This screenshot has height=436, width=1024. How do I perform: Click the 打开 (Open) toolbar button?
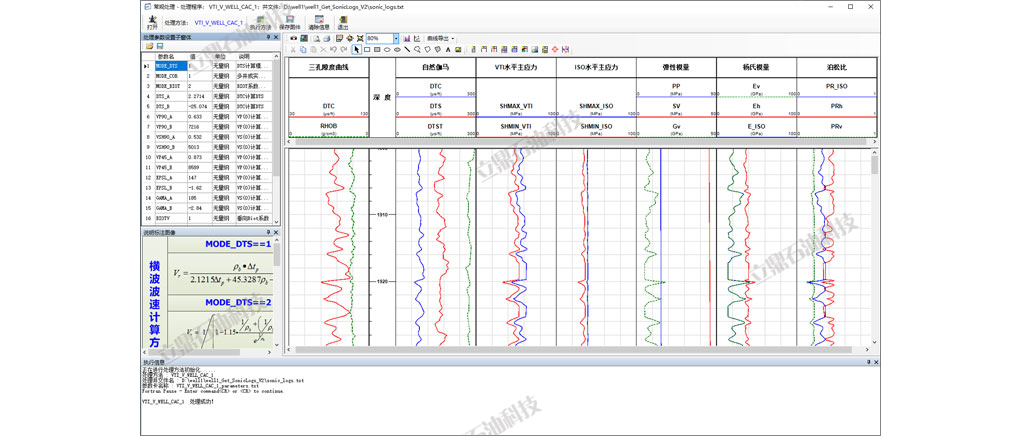pos(152,23)
